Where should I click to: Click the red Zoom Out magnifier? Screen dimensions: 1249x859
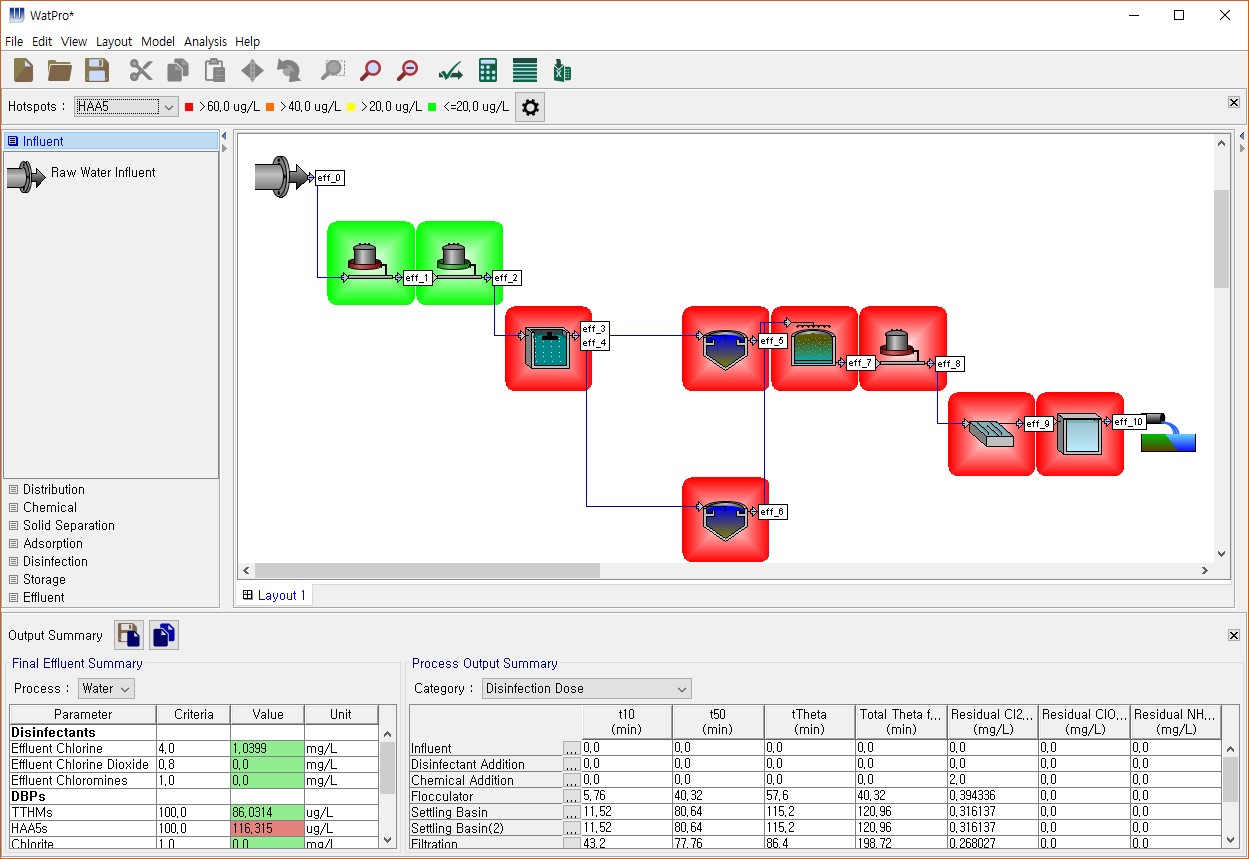point(408,70)
